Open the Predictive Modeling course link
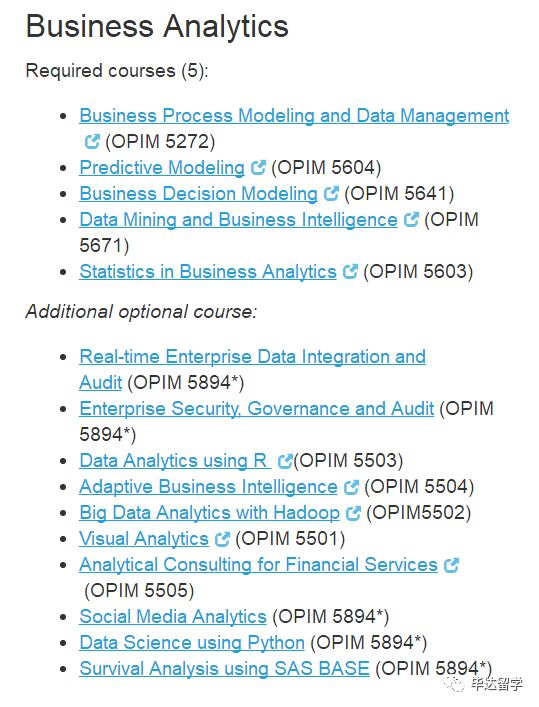Screen dimensions: 539x707 tap(162, 168)
